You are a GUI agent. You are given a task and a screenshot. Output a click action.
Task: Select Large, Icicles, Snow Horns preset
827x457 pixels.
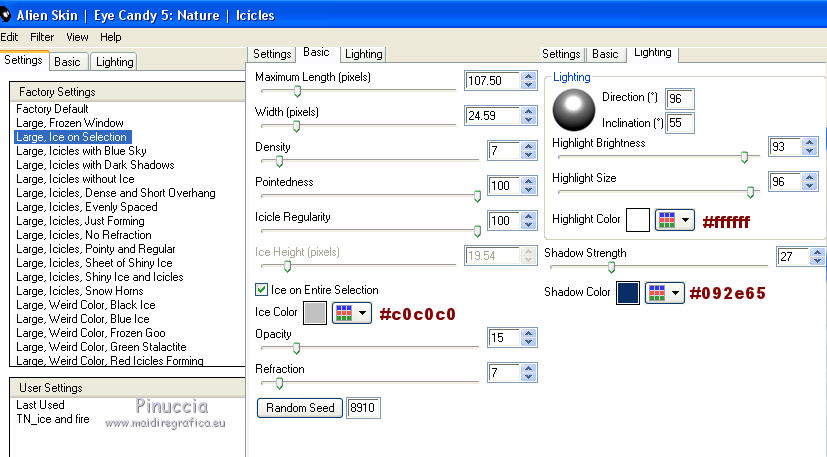pyautogui.click(x=80, y=291)
